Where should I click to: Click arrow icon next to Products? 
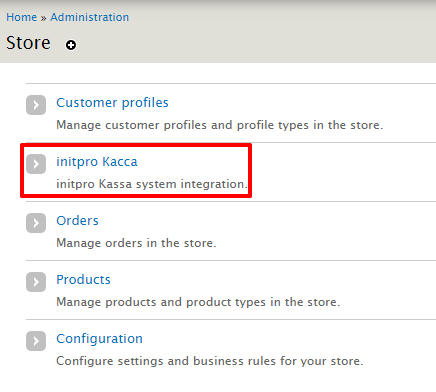pyautogui.click(x=36, y=282)
